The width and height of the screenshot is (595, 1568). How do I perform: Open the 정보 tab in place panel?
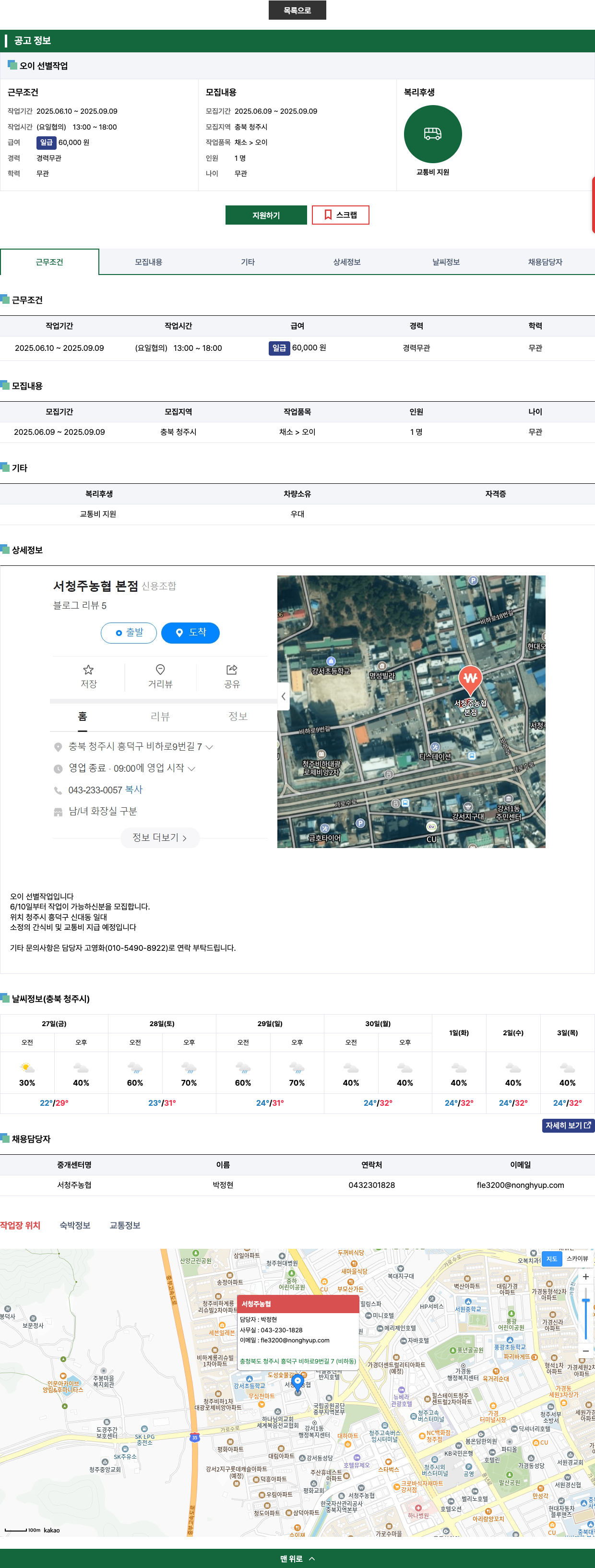(x=238, y=717)
